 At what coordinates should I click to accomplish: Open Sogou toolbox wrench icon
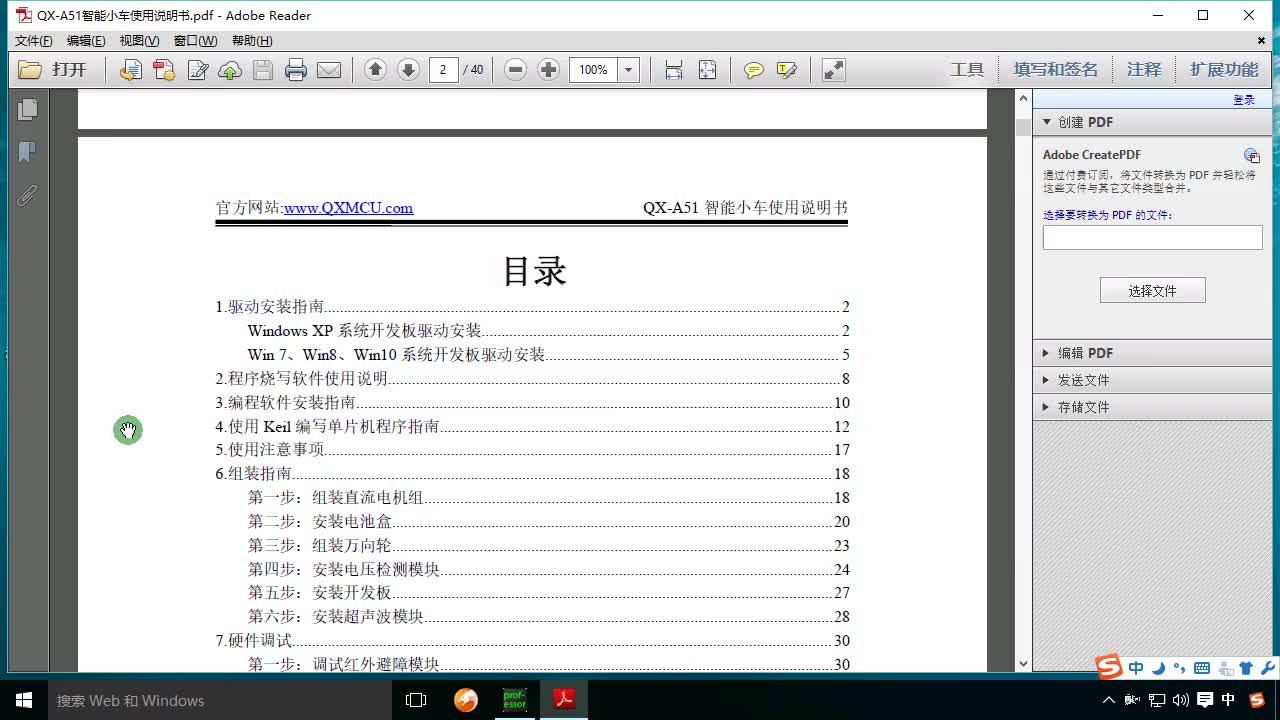[1268, 668]
